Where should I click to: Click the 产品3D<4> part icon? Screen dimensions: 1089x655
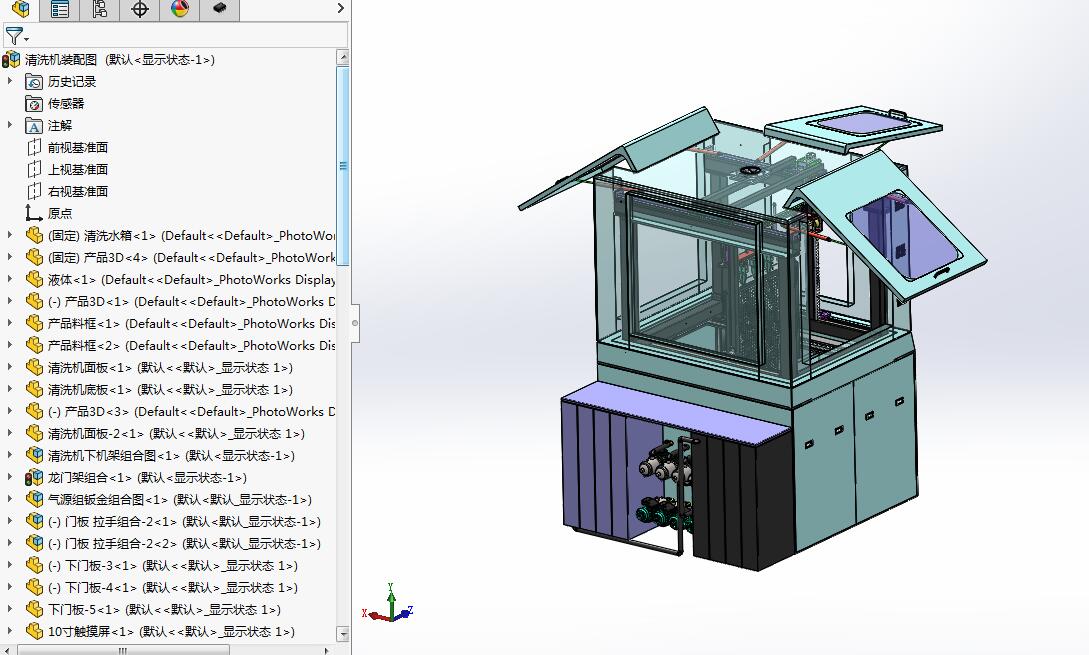(x=34, y=258)
